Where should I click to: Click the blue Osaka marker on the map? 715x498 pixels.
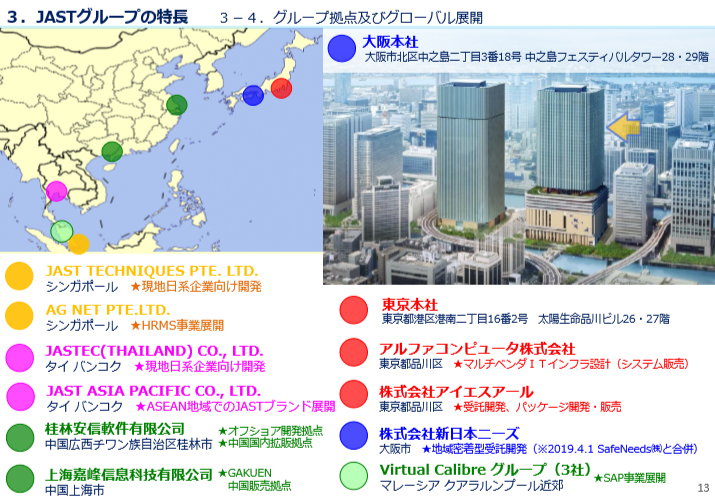tap(253, 95)
